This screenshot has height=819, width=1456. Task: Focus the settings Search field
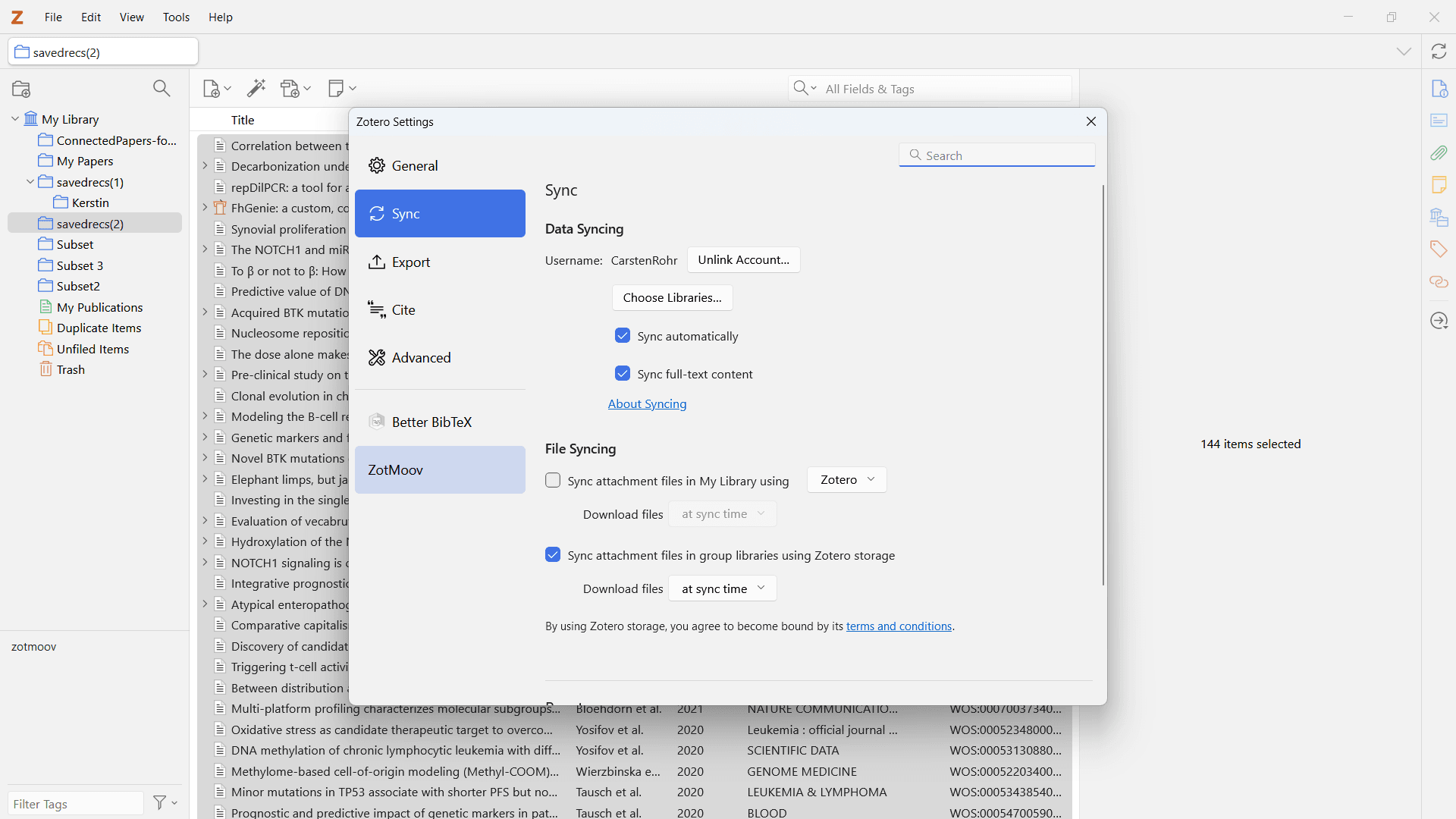coord(997,155)
